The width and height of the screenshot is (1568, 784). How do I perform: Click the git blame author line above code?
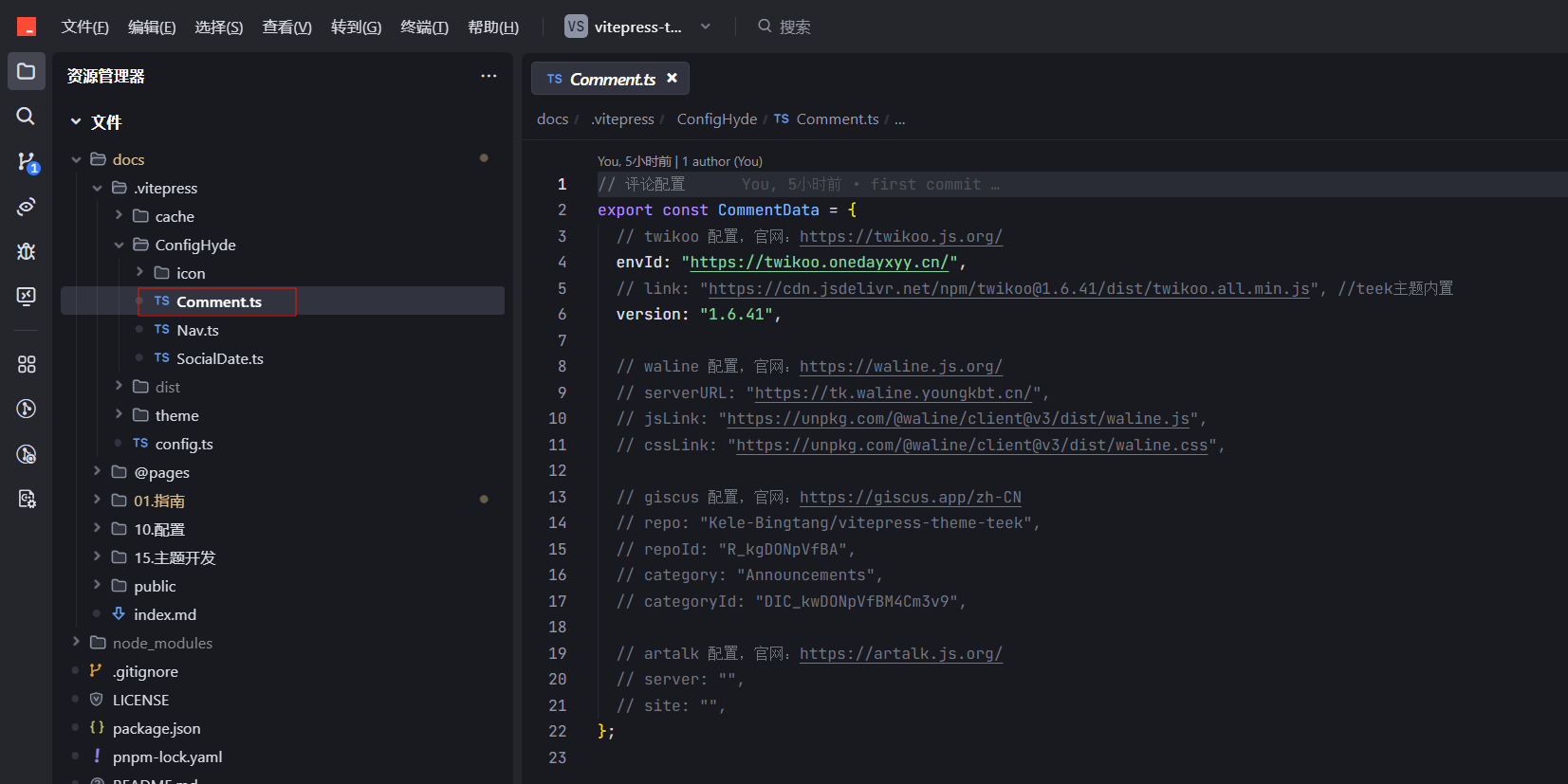(x=680, y=161)
